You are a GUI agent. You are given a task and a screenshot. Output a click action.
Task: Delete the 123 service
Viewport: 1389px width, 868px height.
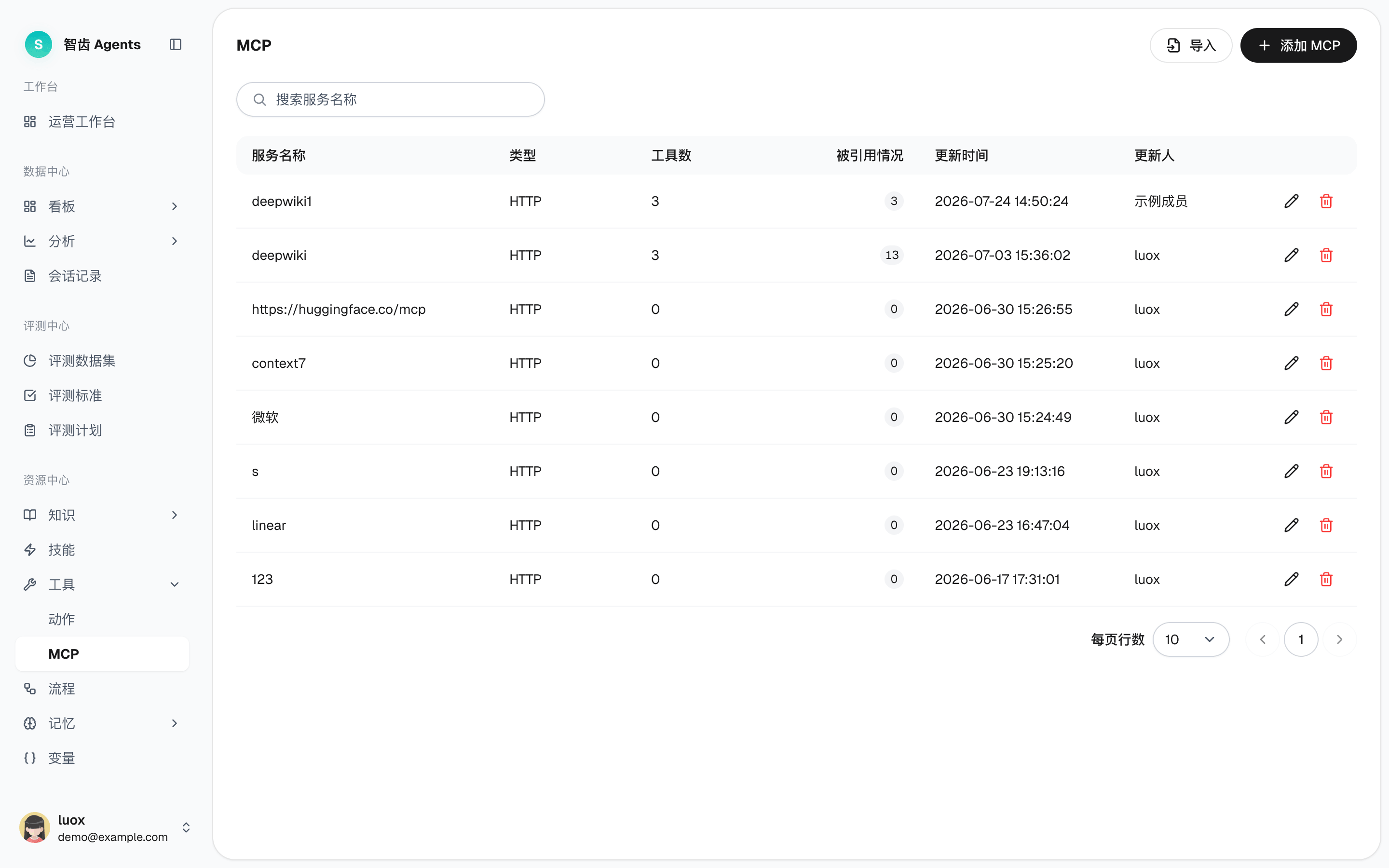click(1326, 579)
